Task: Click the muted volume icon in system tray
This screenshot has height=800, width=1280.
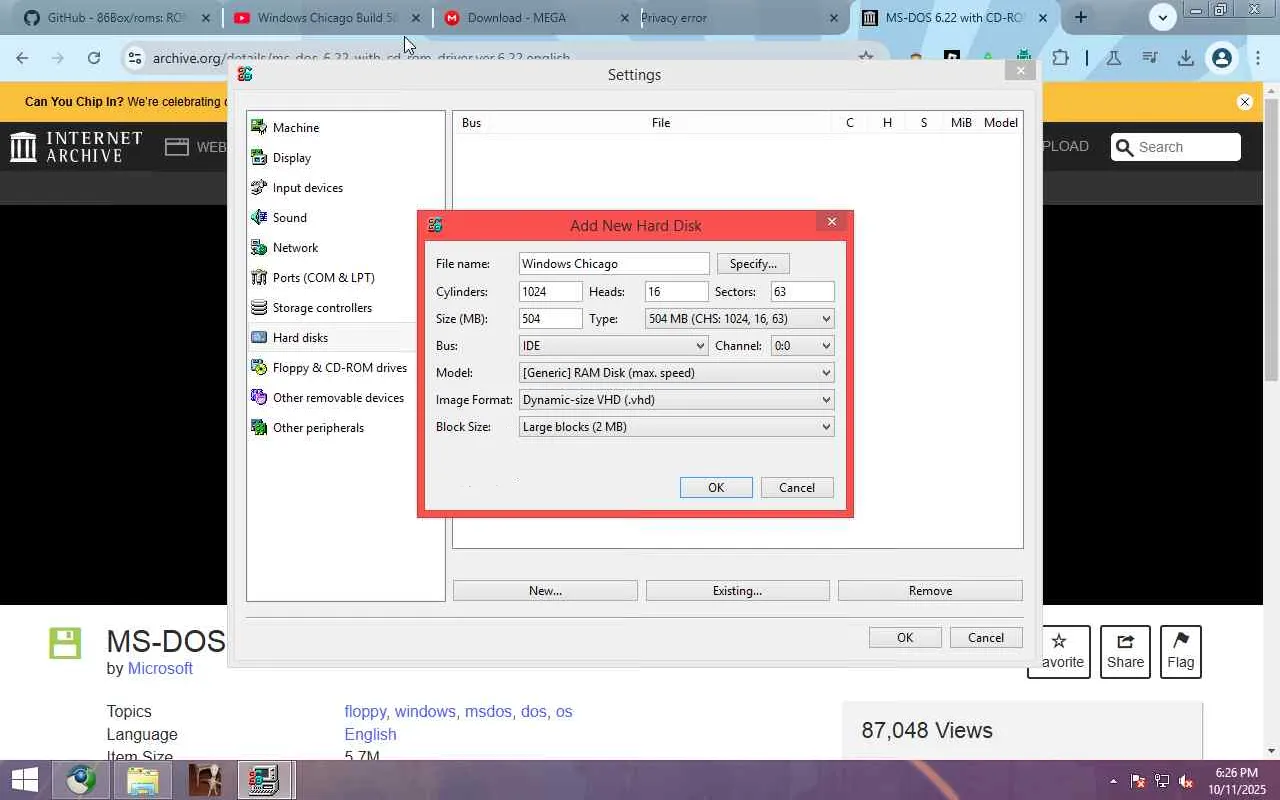Action: (x=1186, y=781)
